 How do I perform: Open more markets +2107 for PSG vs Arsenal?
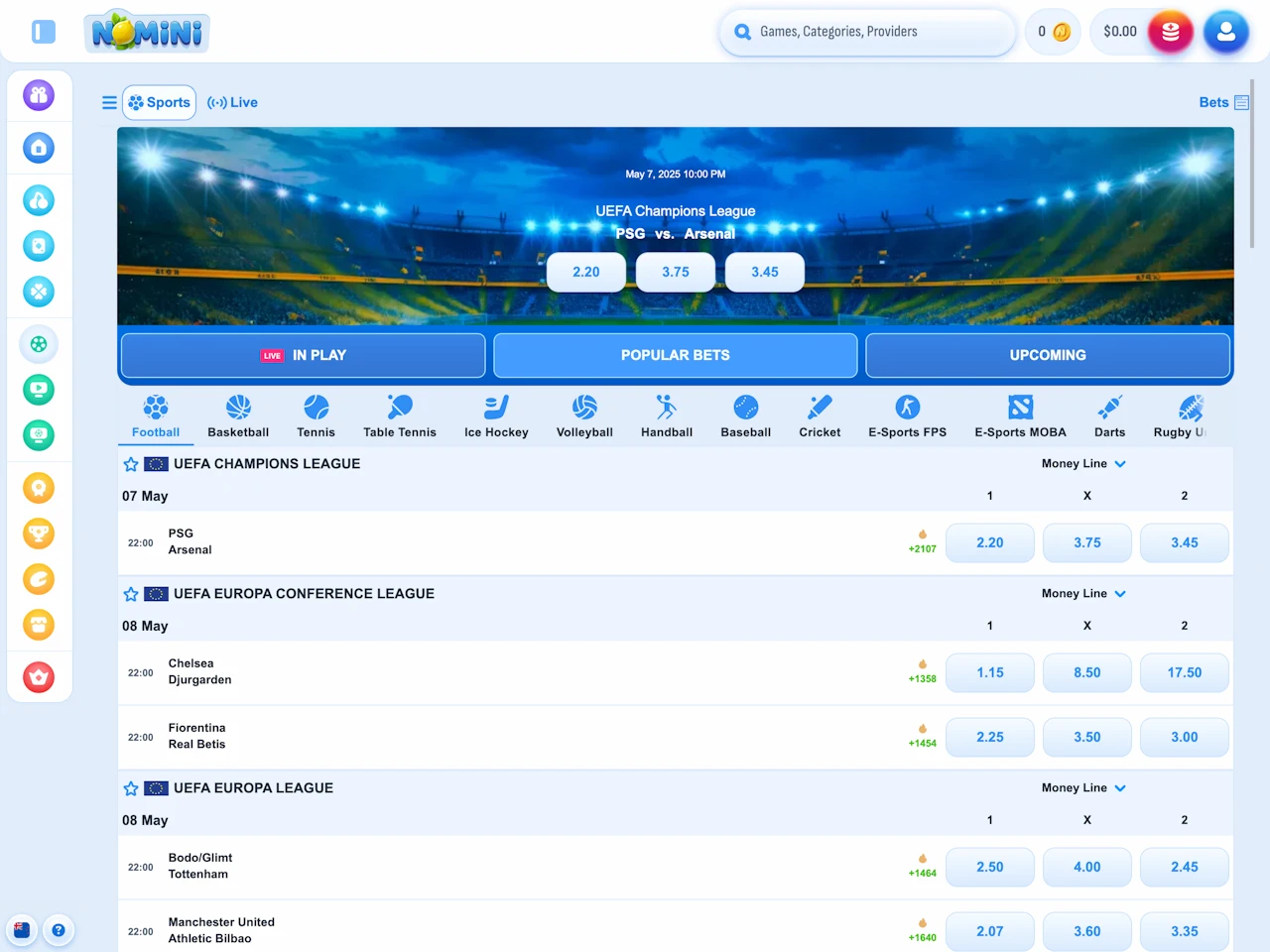923,542
